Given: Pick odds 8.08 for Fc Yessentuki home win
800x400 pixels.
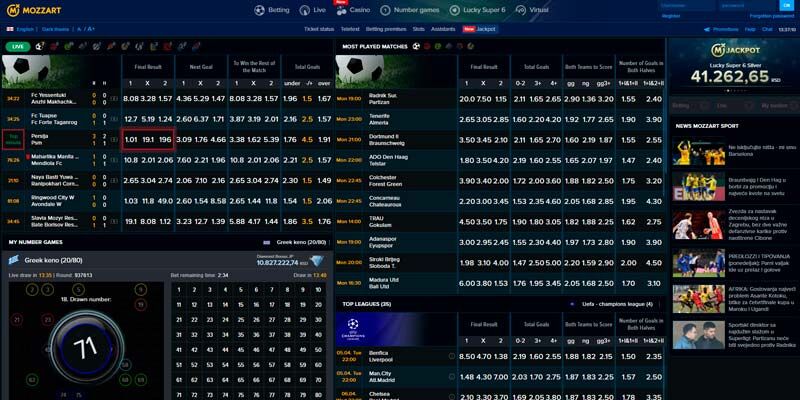Looking at the screenshot, I should pos(131,98).
